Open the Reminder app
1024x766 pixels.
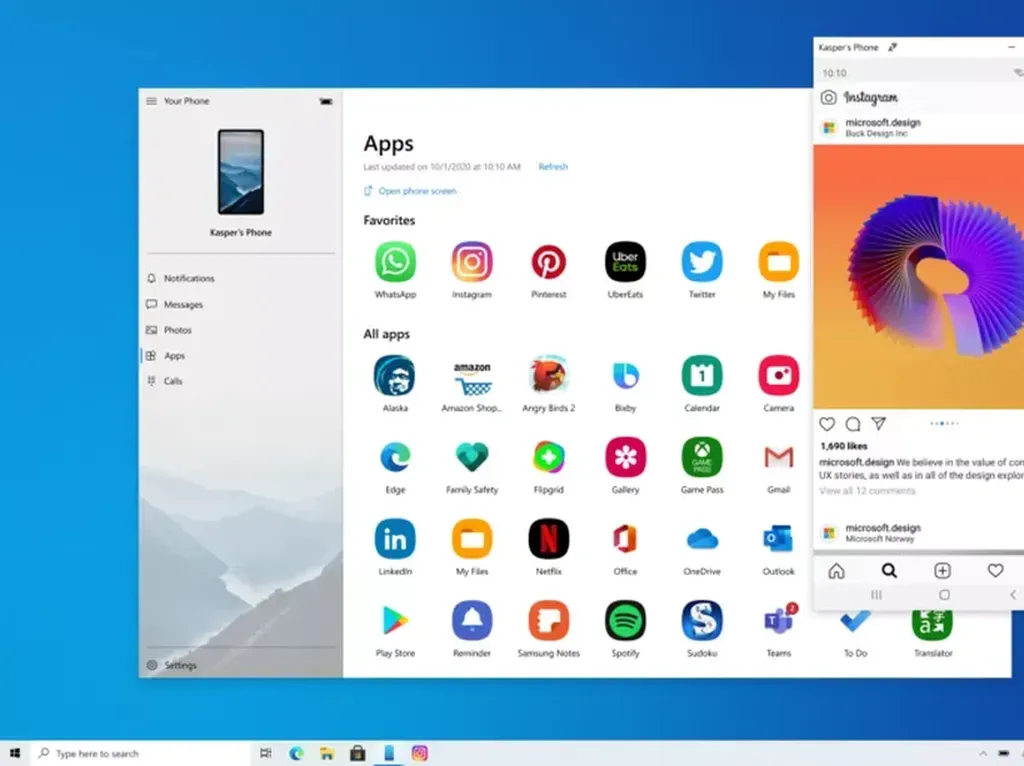[472, 620]
